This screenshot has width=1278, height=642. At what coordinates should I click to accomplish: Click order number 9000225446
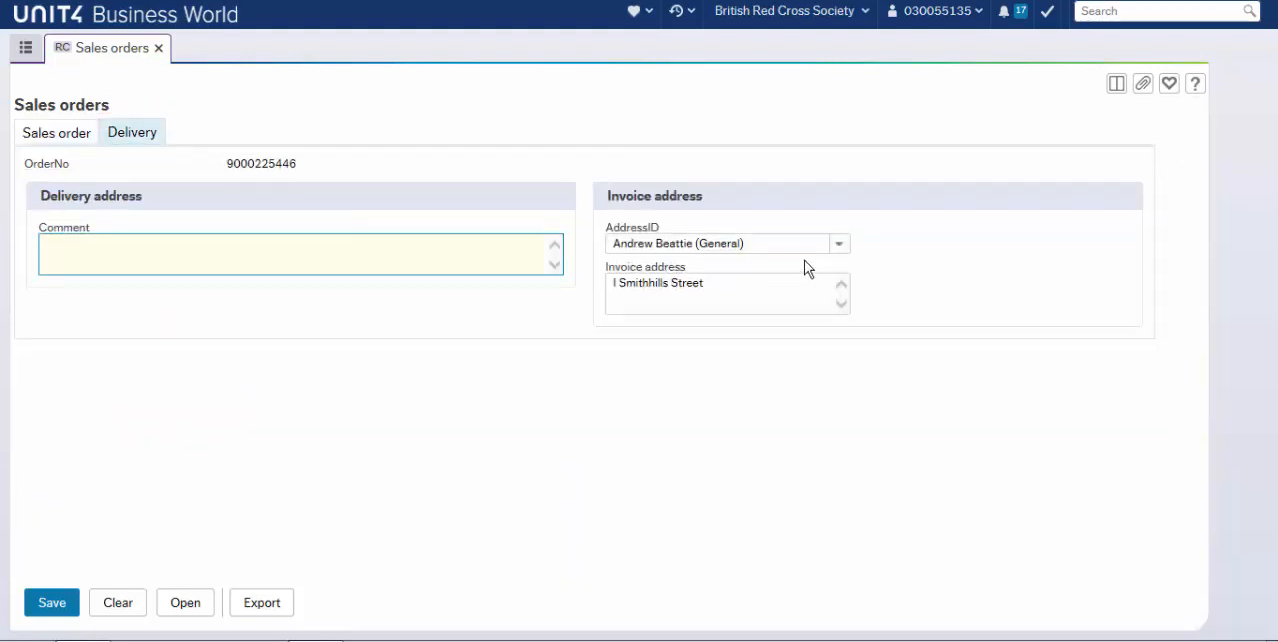point(261,164)
